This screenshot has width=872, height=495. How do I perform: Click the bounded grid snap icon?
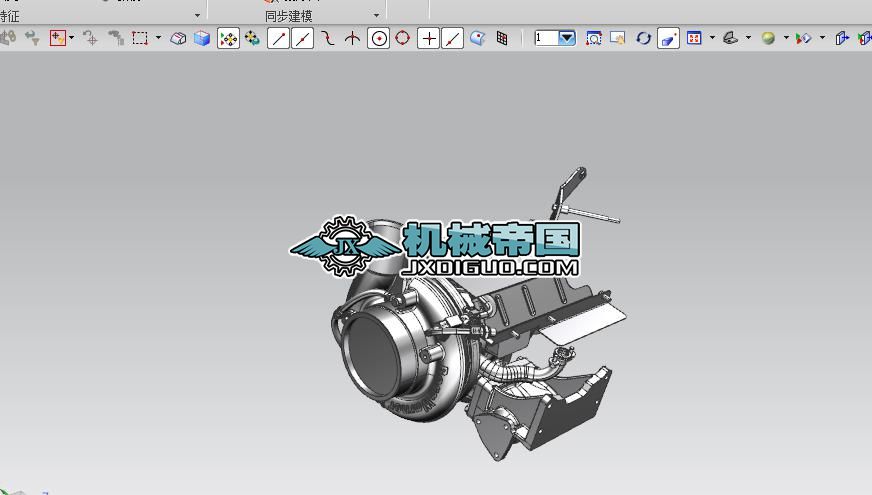coord(502,38)
